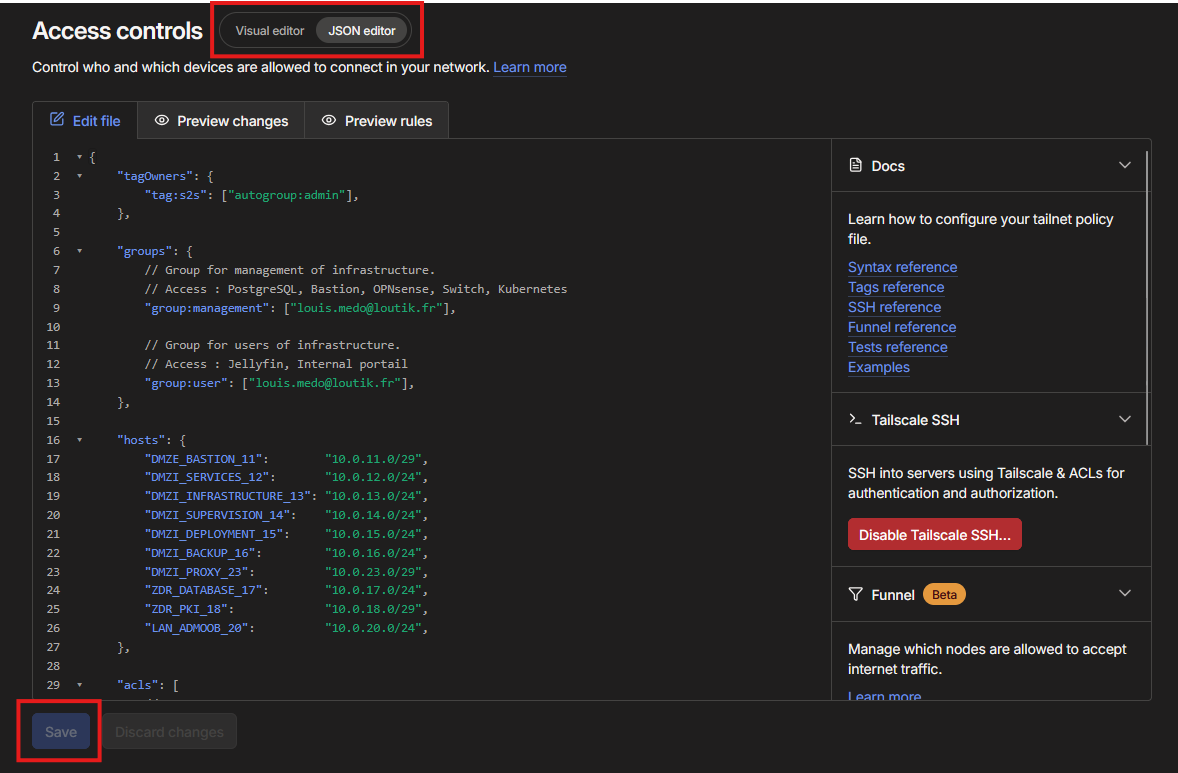Open the Examples link in Docs
This screenshot has height=773, width=1178.
(x=878, y=367)
